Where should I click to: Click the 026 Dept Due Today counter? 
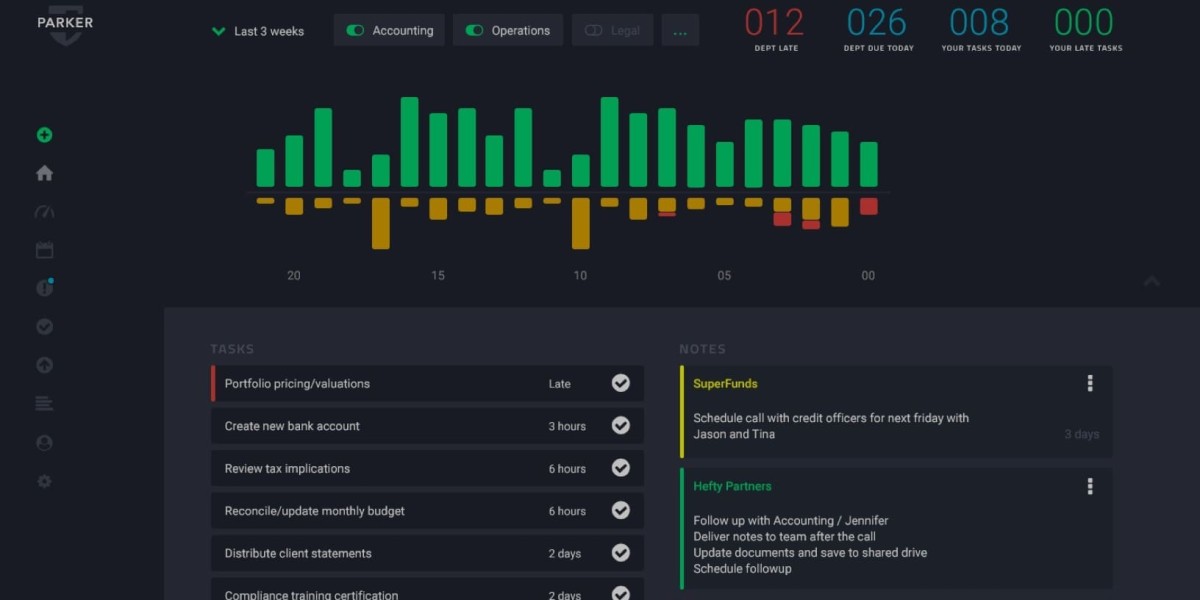(878, 29)
